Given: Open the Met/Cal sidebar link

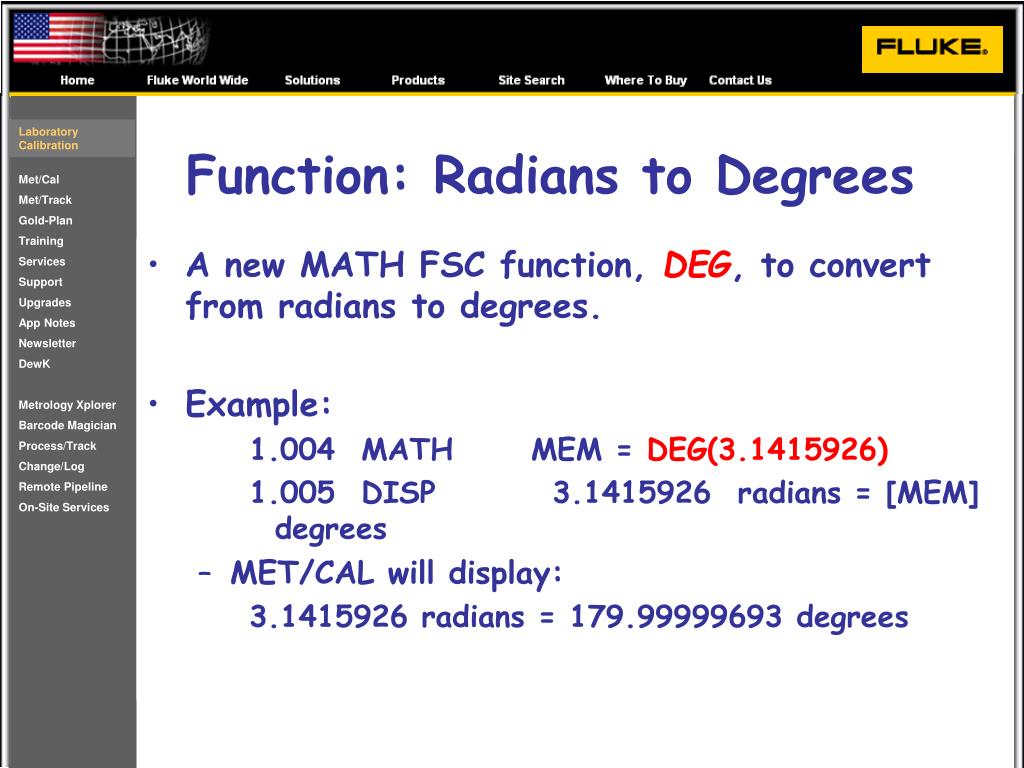Looking at the screenshot, I should pyautogui.click(x=39, y=180).
